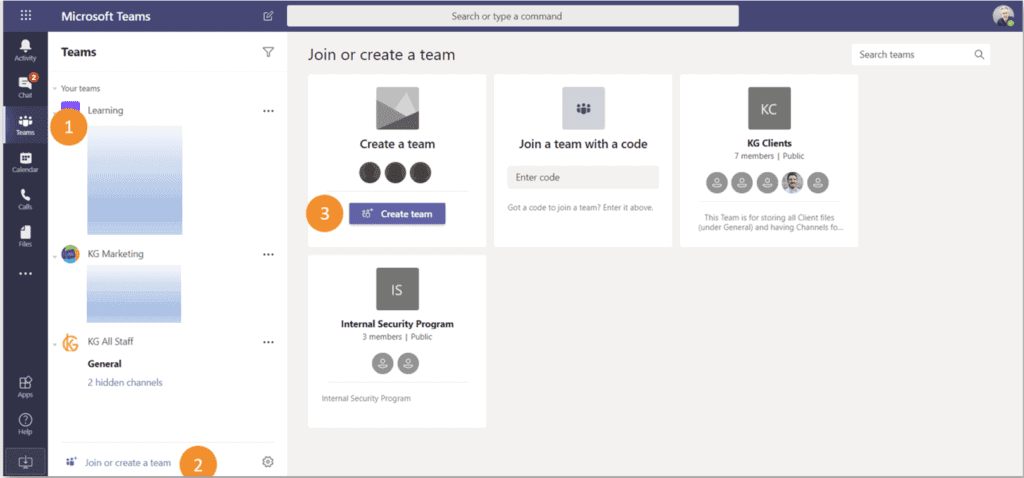The image size is (1024, 478).
Task: Open the Help menu
Action: 25,424
